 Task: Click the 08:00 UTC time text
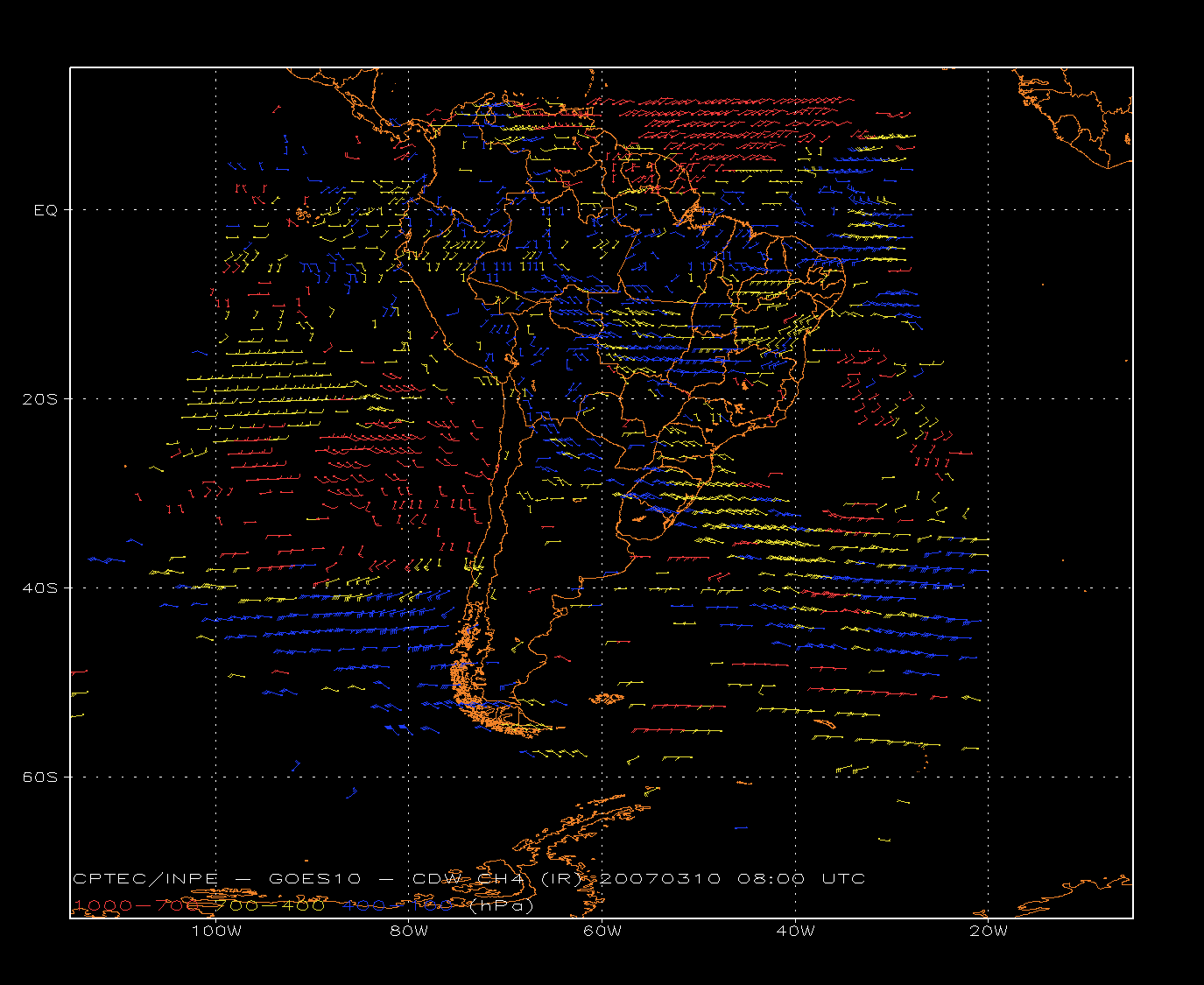(800, 879)
